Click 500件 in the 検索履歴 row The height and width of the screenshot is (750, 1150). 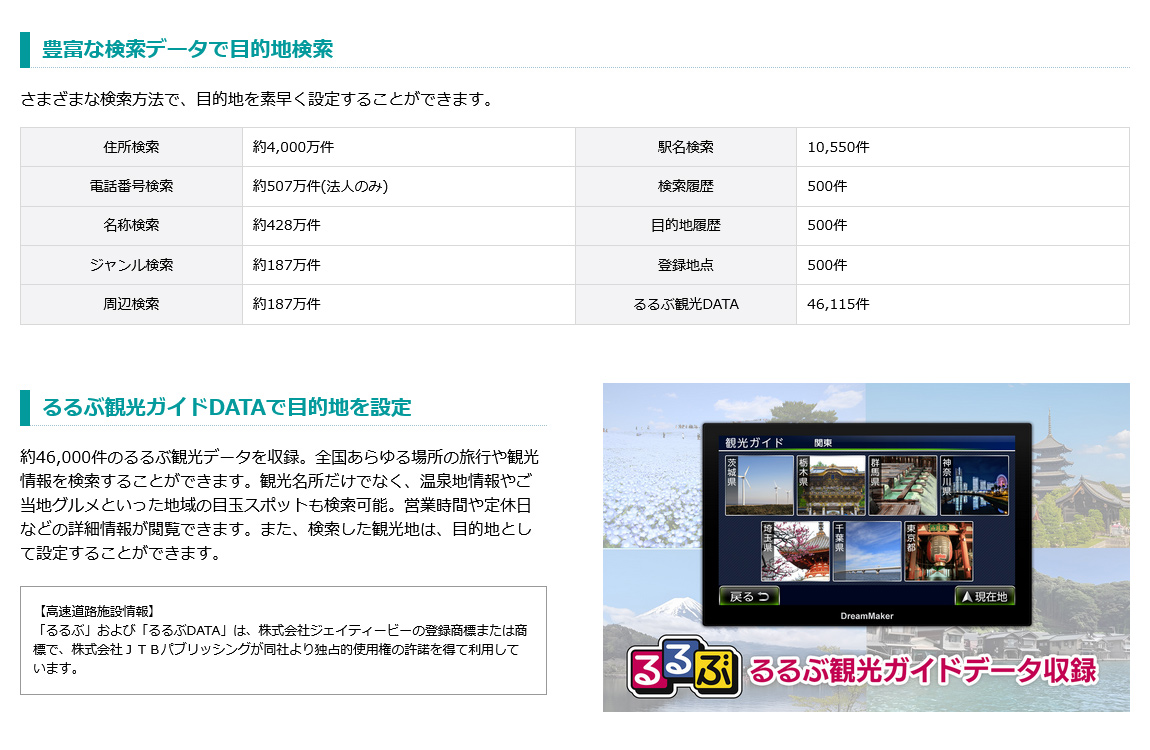pyautogui.click(x=827, y=186)
